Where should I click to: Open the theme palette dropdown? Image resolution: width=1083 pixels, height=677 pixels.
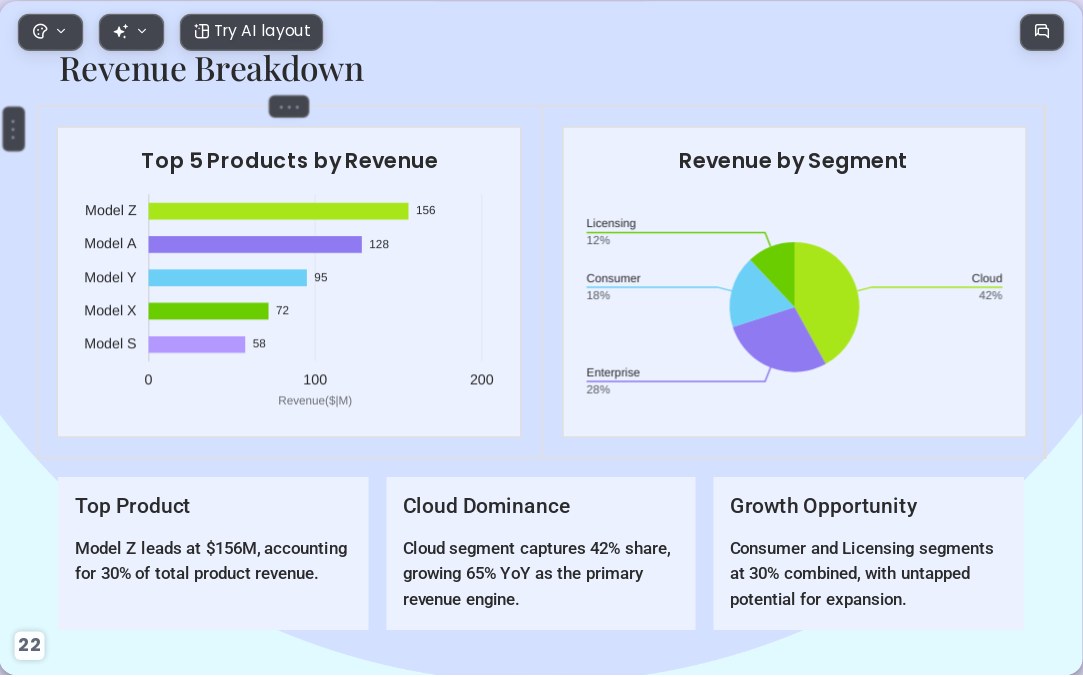click(x=50, y=32)
